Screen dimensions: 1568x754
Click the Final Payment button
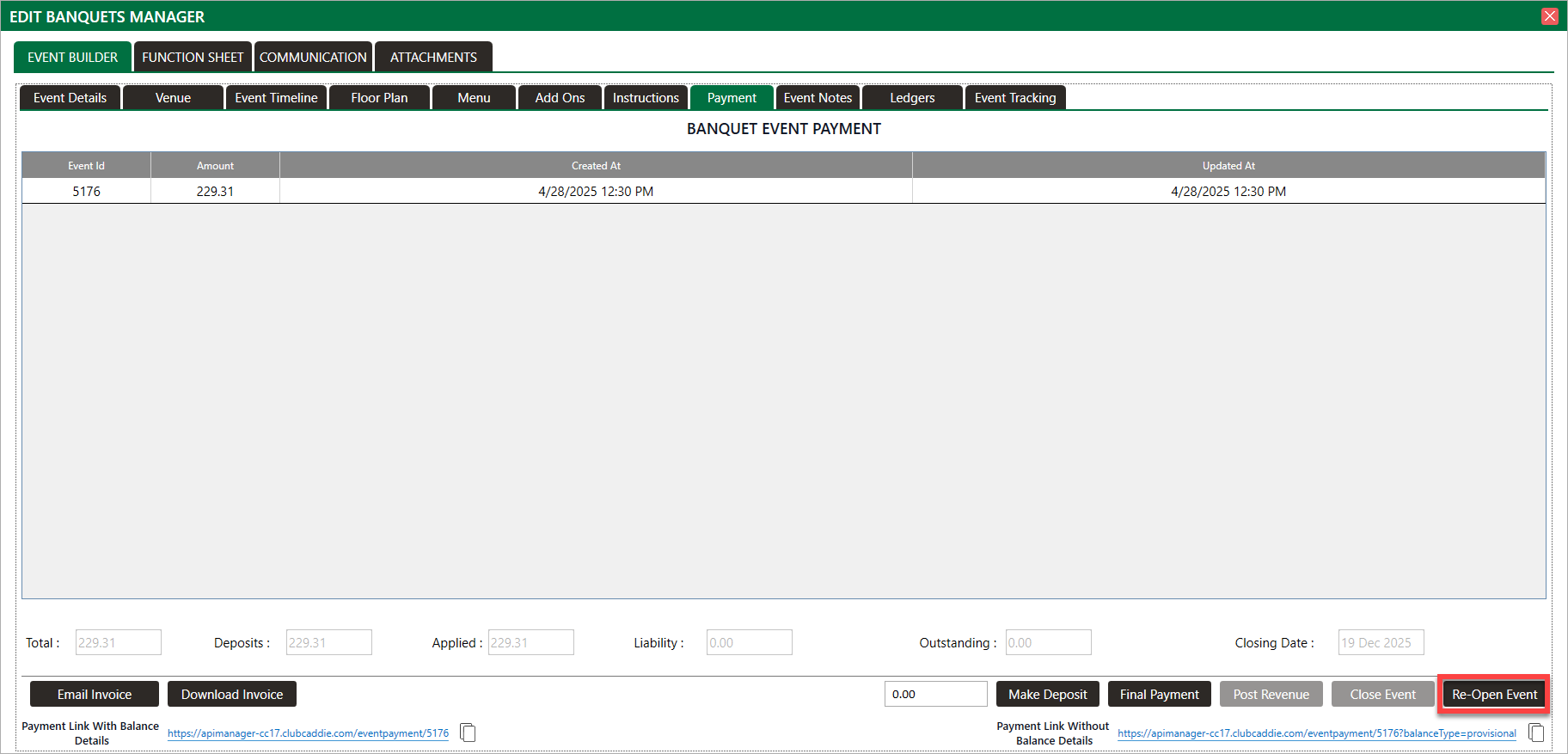point(1159,695)
